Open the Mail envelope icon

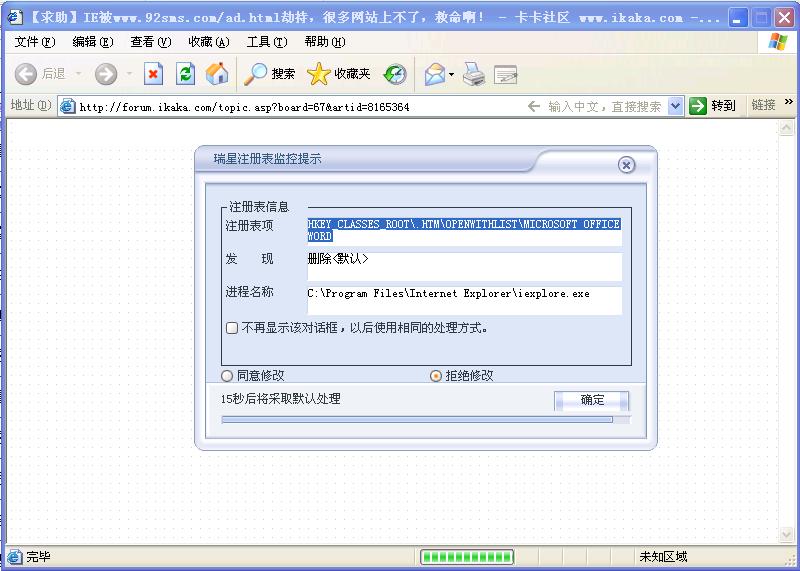tap(435, 75)
